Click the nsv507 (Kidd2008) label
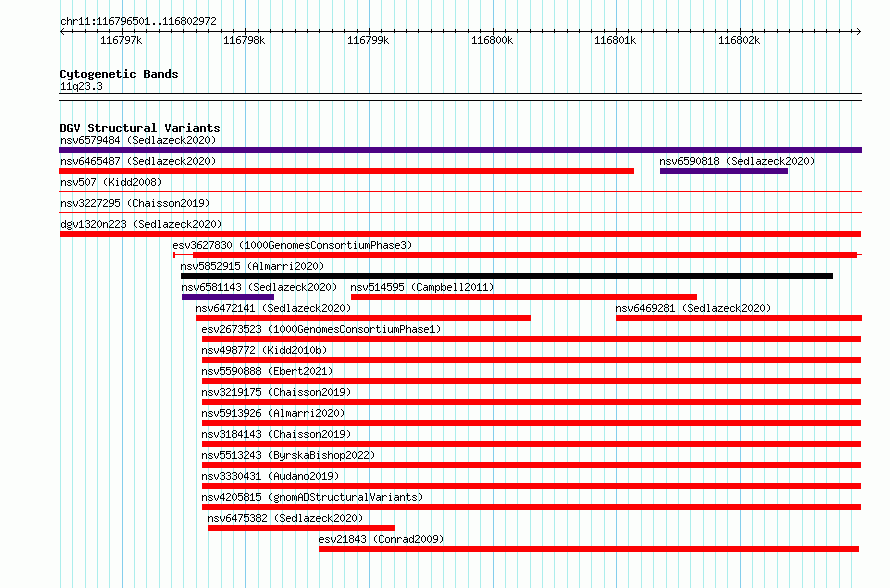 (x=111, y=182)
